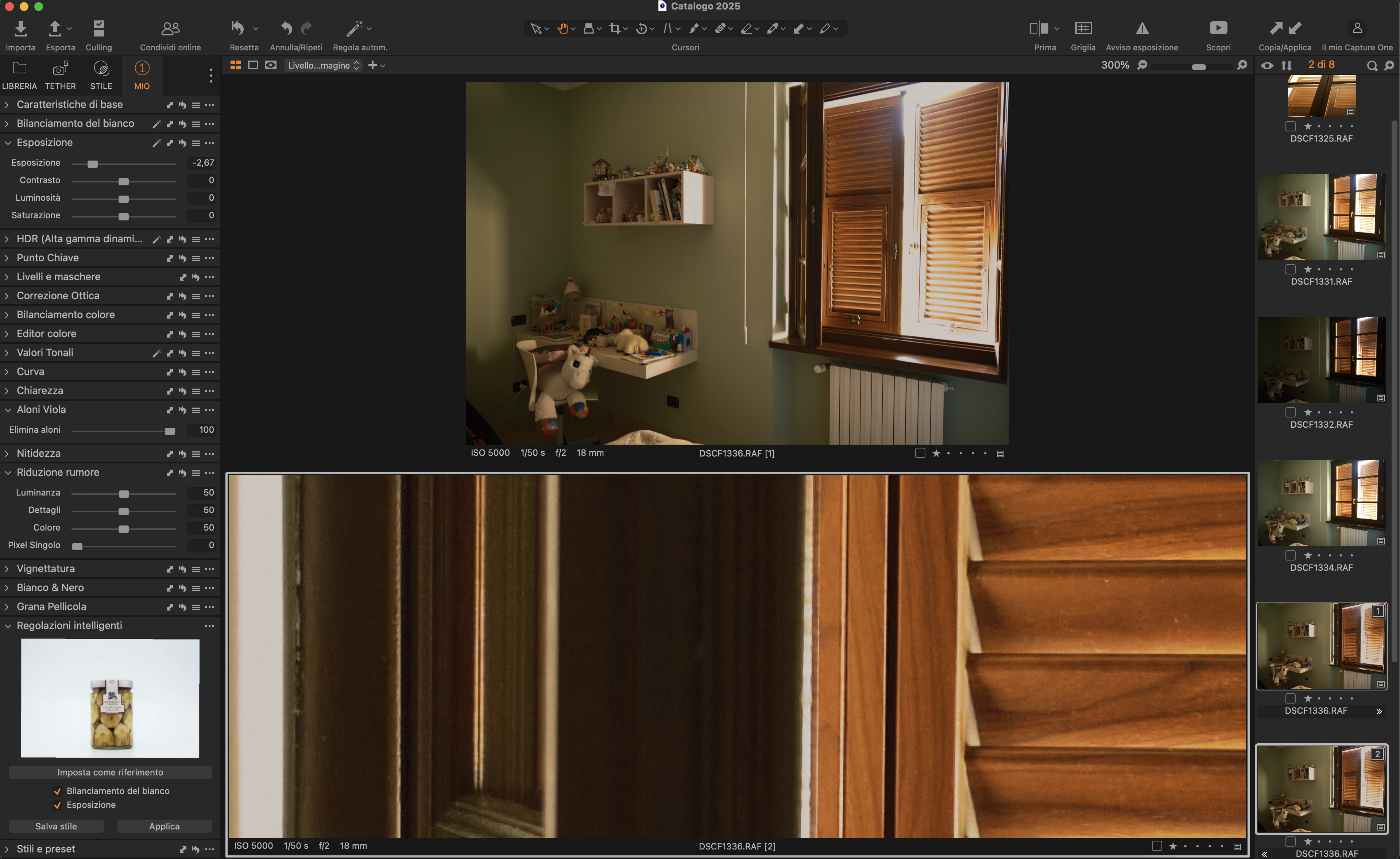Click browser sort arrows icon
This screenshot has height=859, width=1400.
(x=1286, y=65)
